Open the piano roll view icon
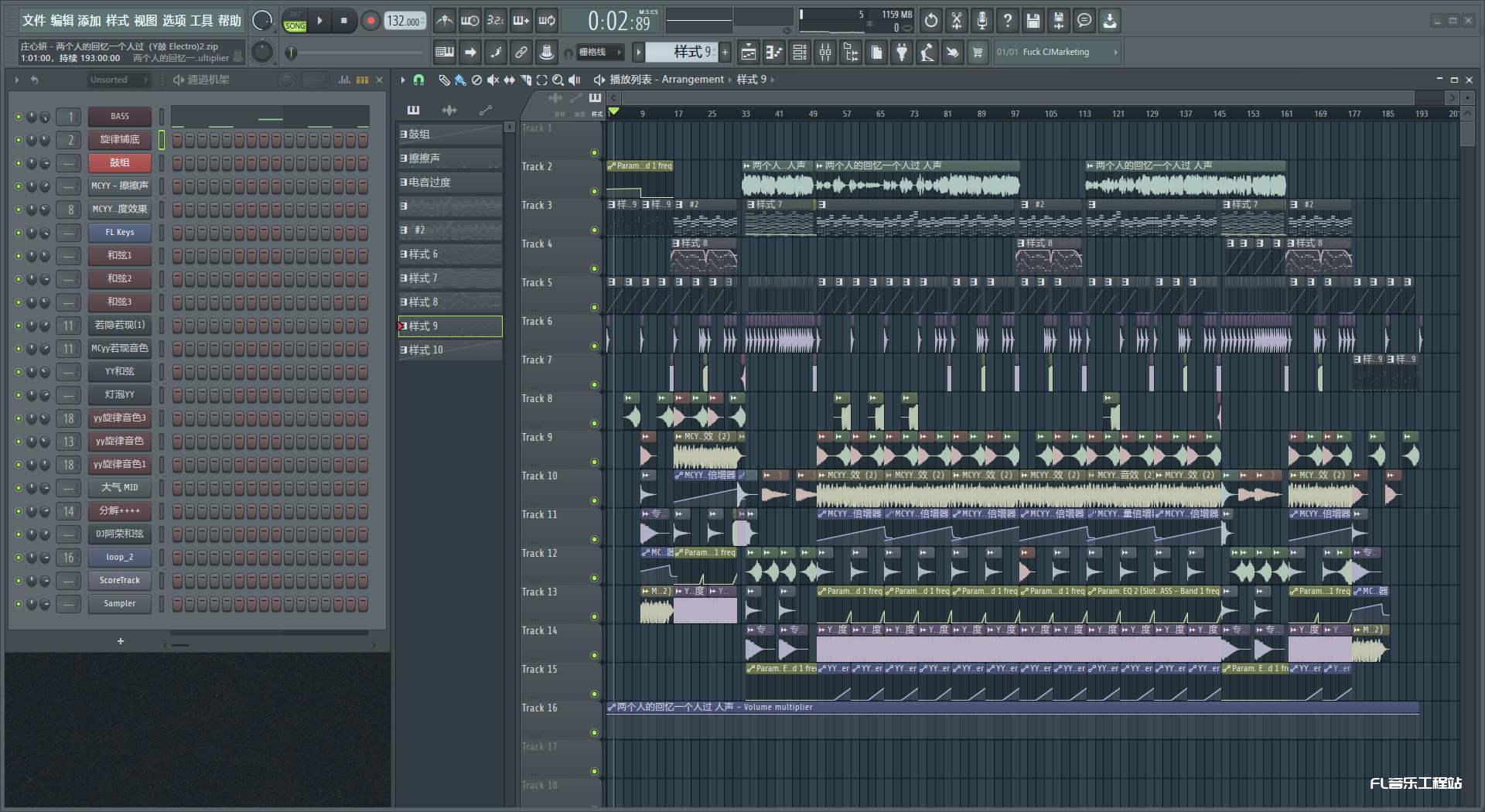The height and width of the screenshot is (812, 1485). tap(774, 53)
